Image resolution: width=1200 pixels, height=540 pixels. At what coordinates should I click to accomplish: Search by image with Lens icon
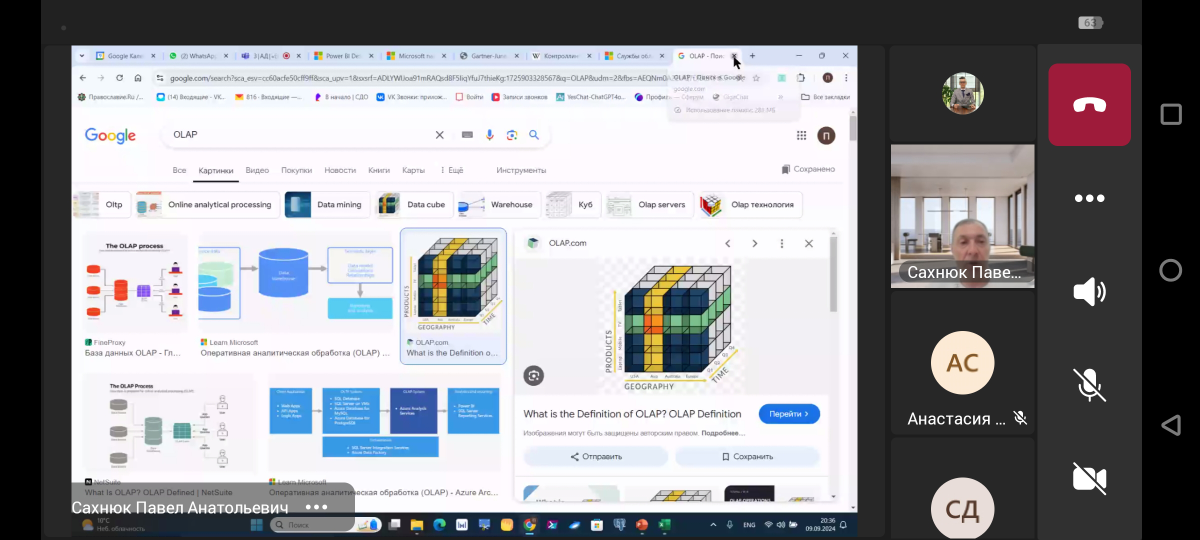[512, 135]
